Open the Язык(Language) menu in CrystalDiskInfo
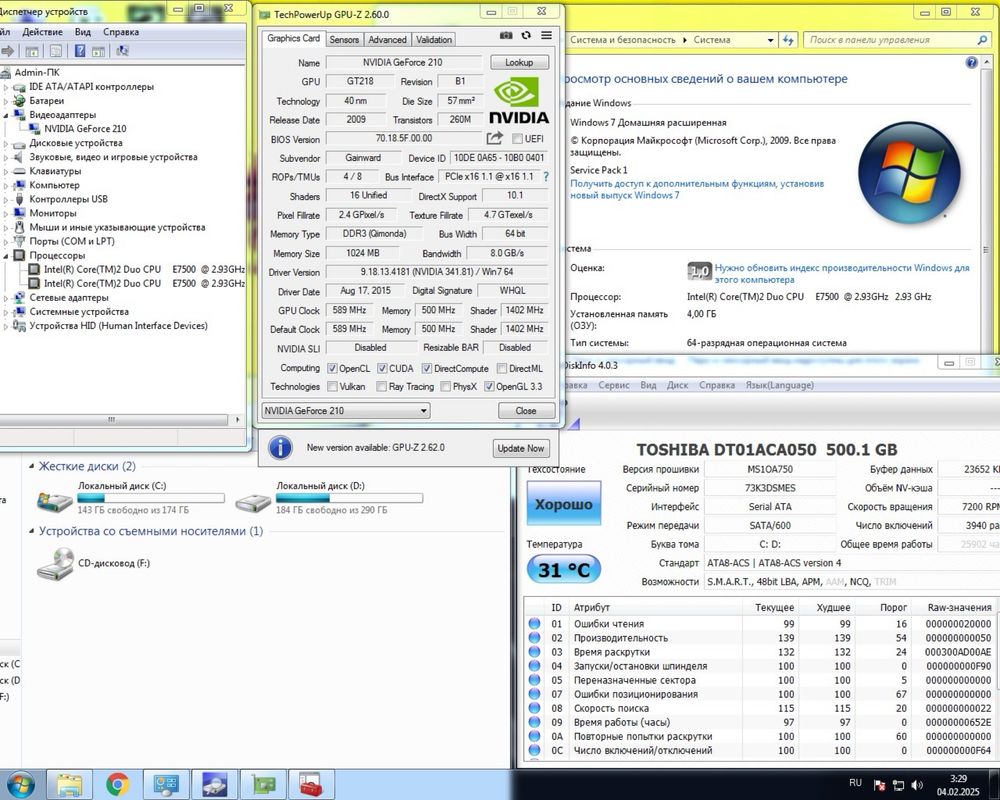The height and width of the screenshot is (800, 1000). 779,385
